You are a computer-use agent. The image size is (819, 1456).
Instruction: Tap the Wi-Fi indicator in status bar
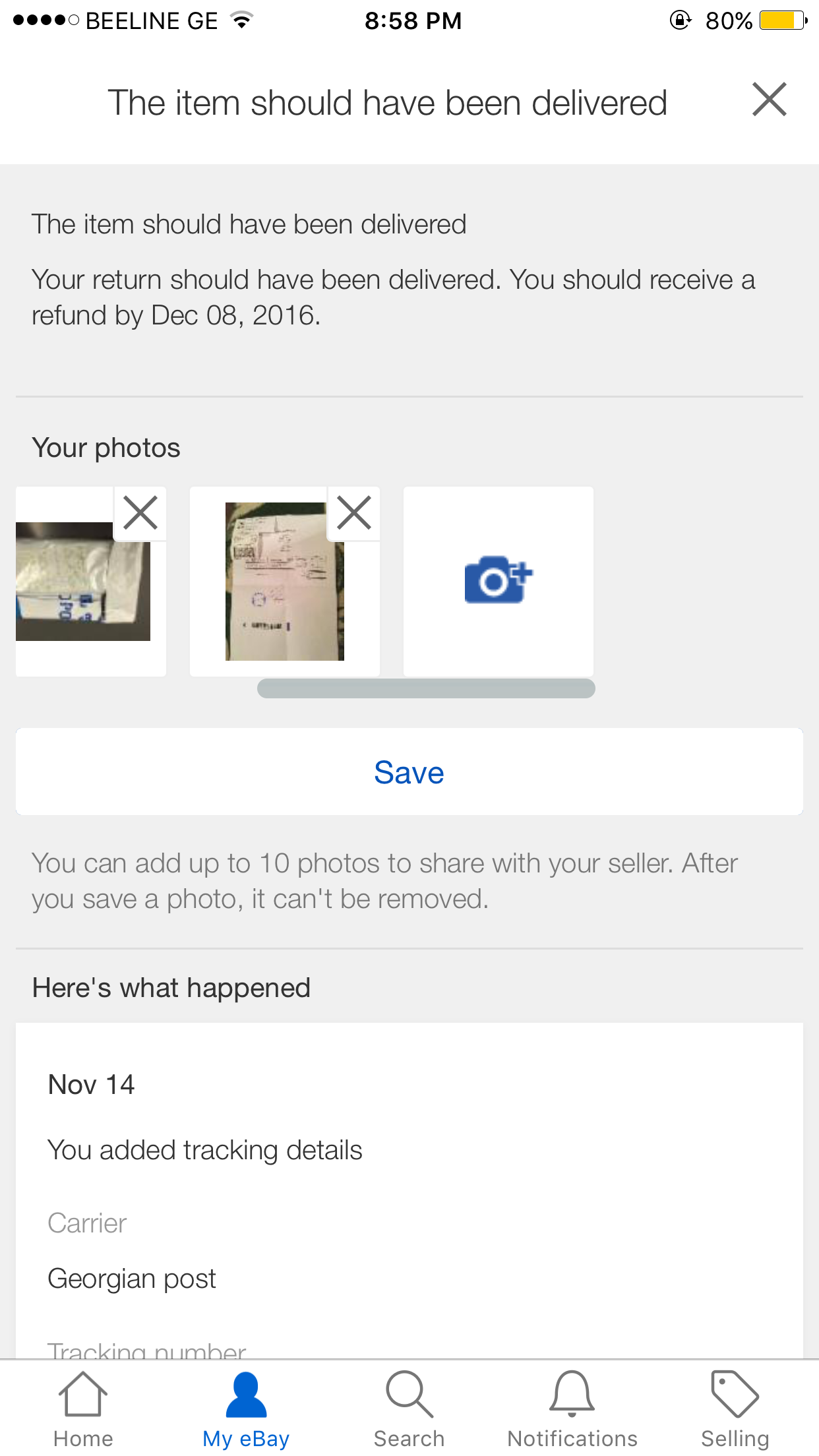[x=242, y=20]
